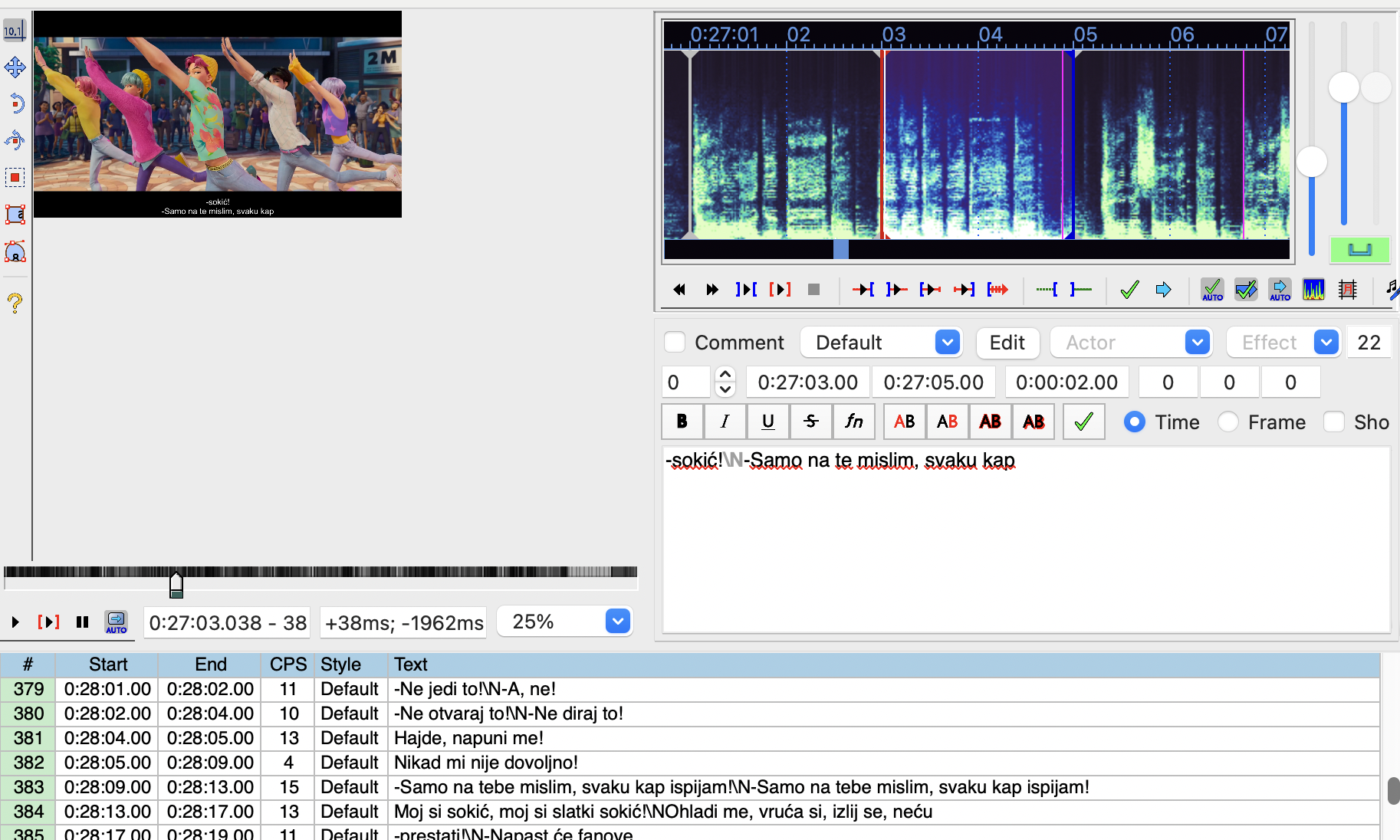Play the video from current position

click(15, 622)
